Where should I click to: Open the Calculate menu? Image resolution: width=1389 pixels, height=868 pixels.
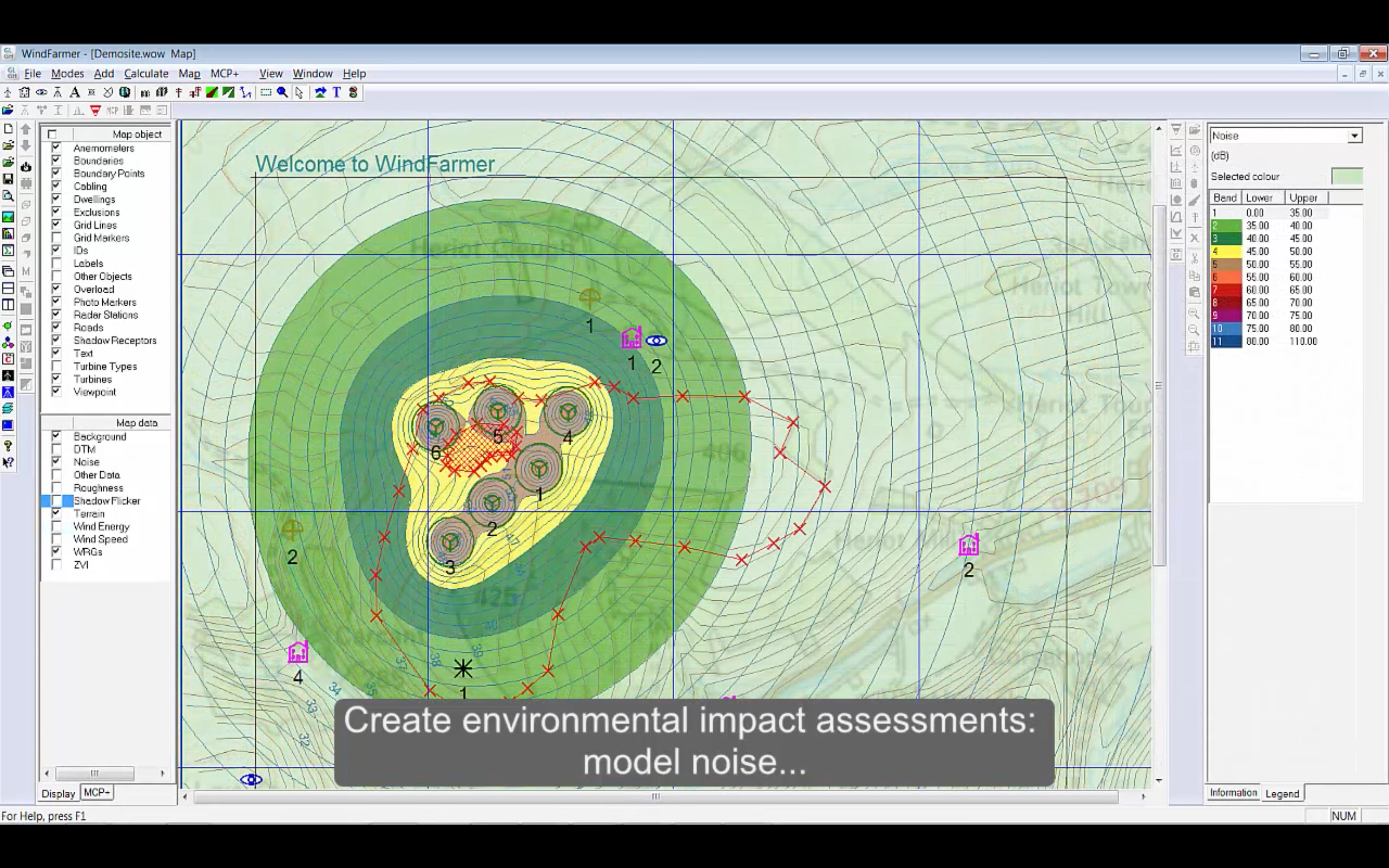[x=146, y=73]
